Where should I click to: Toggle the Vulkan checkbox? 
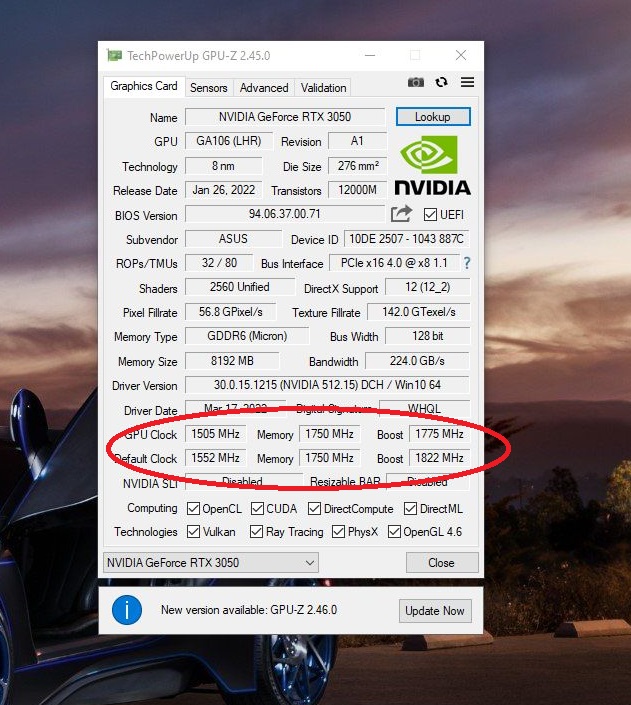193,531
